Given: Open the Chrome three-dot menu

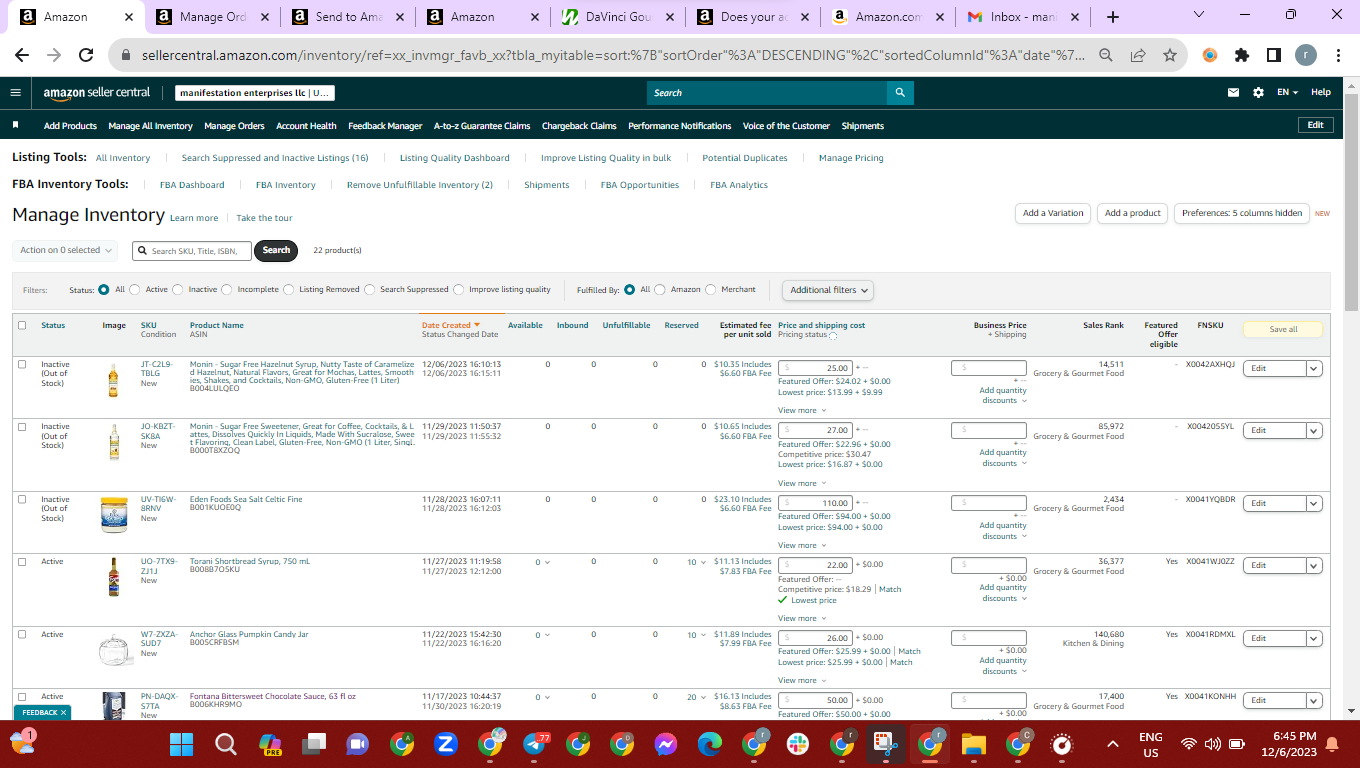Looking at the screenshot, I should pos(1338,56).
